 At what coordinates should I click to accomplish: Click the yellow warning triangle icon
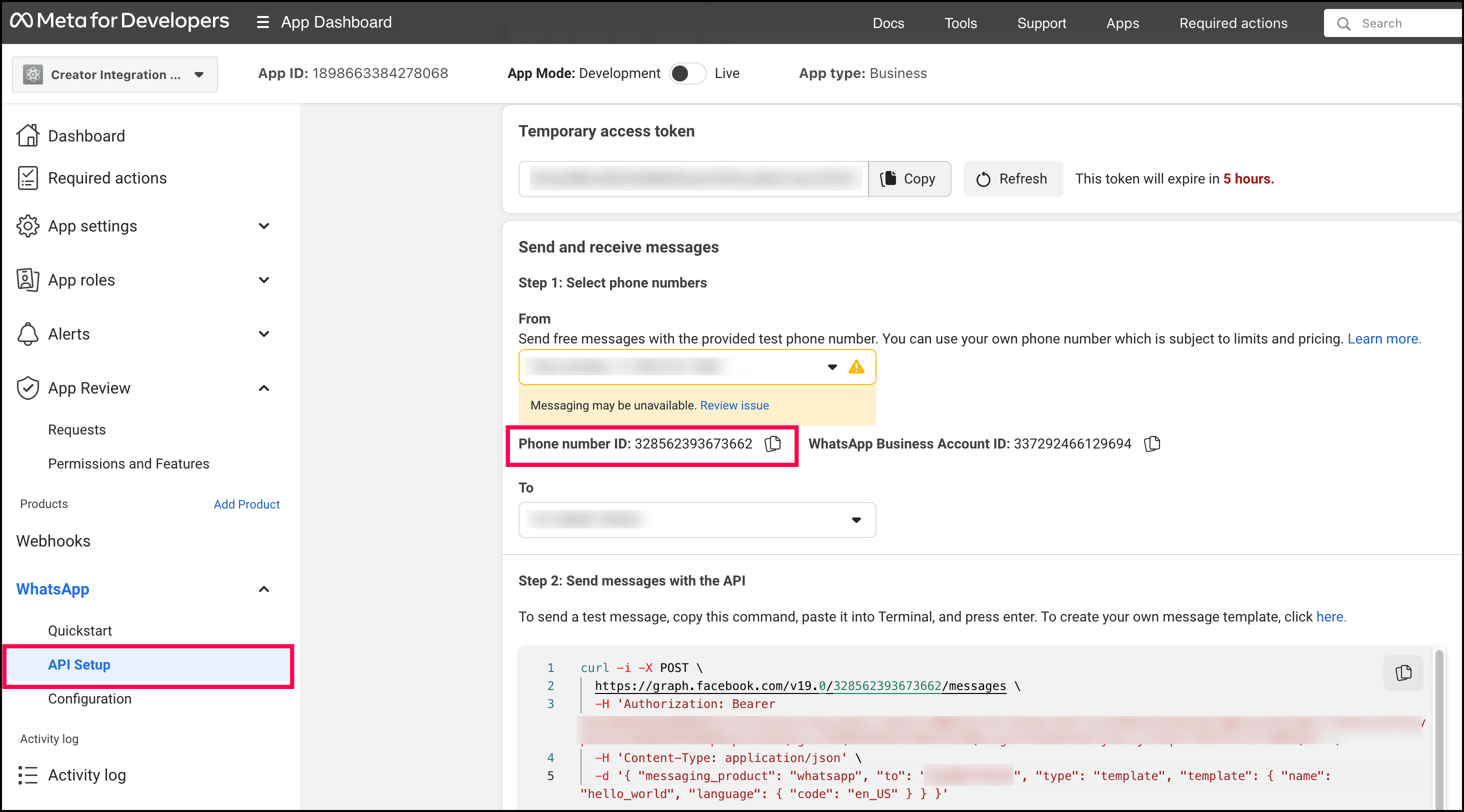(x=856, y=367)
